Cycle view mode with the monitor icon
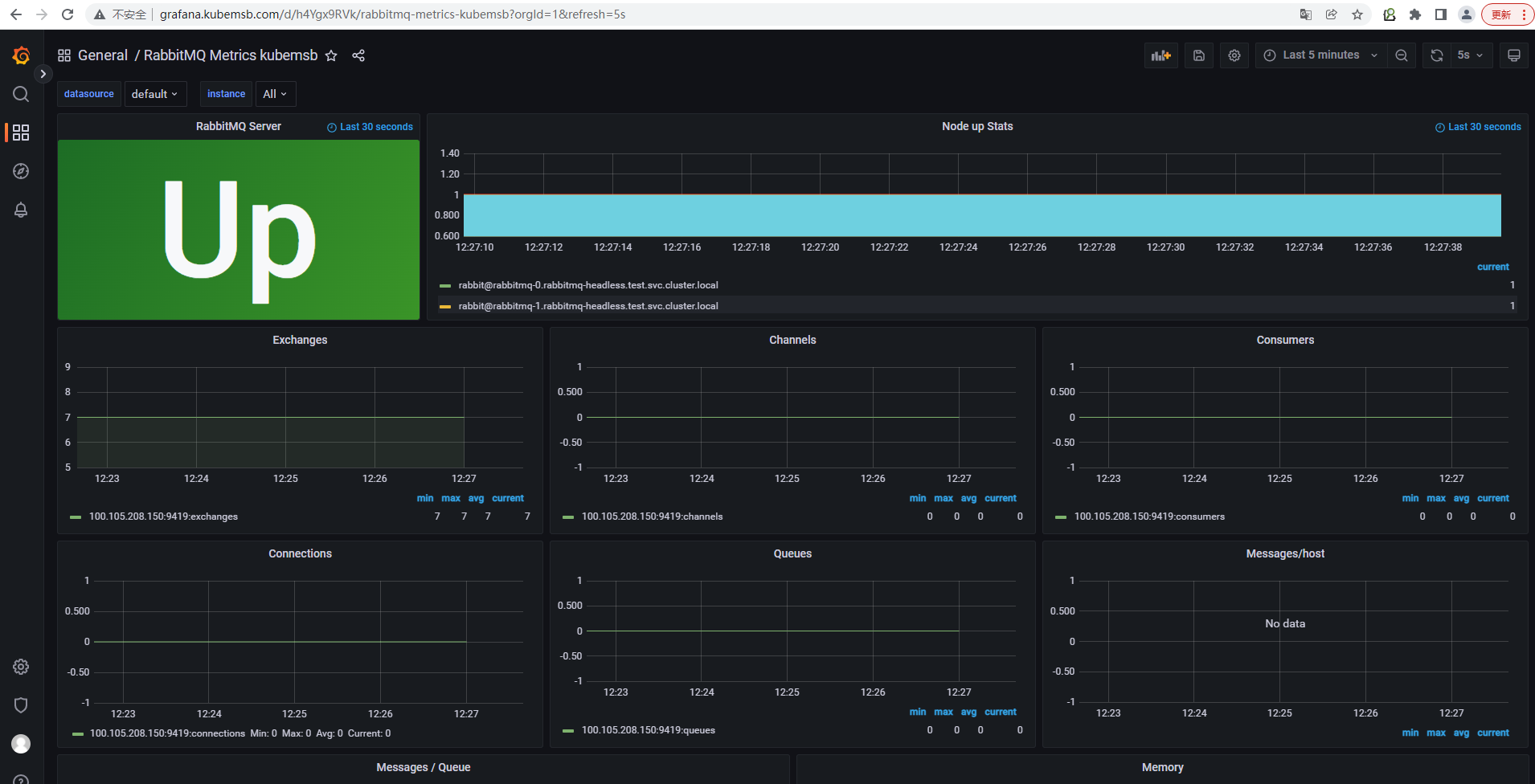The width and height of the screenshot is (1535, 784). (x=1514, y=55)
